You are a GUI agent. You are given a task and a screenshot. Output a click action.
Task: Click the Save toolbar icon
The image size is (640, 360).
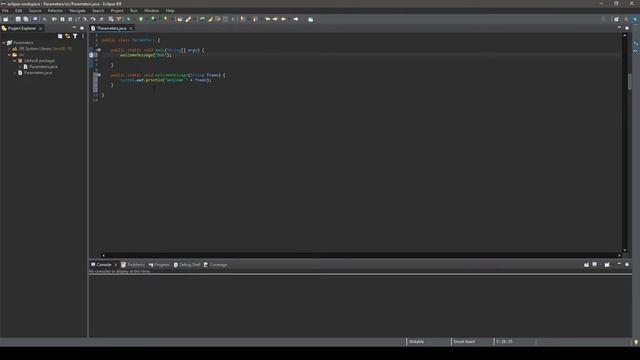click(x=18, y=19)
